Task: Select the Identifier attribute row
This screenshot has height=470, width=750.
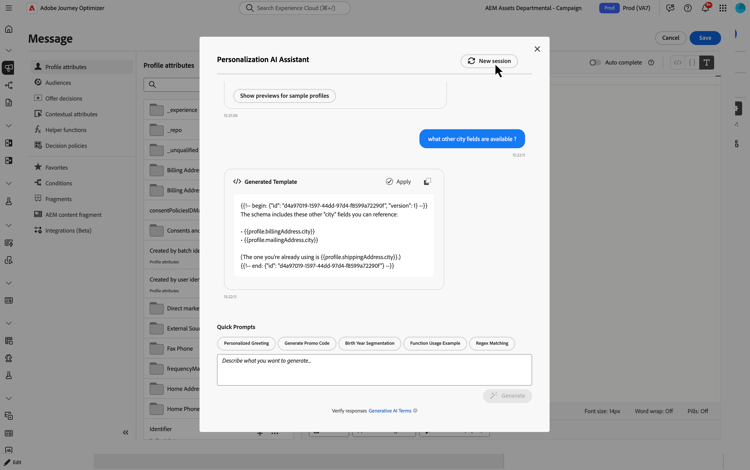Action: coord(172,429)
